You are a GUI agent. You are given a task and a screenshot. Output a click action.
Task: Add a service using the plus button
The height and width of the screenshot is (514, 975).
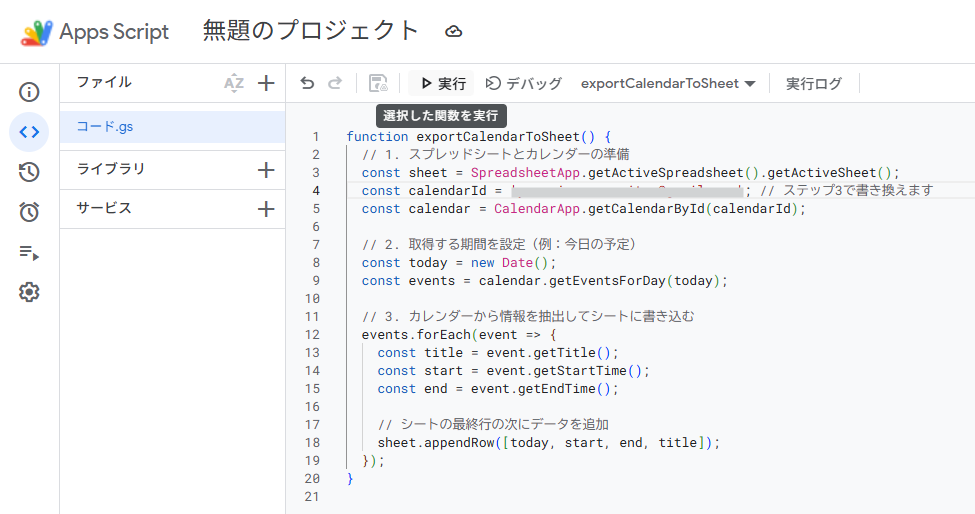tap(266, 209)
